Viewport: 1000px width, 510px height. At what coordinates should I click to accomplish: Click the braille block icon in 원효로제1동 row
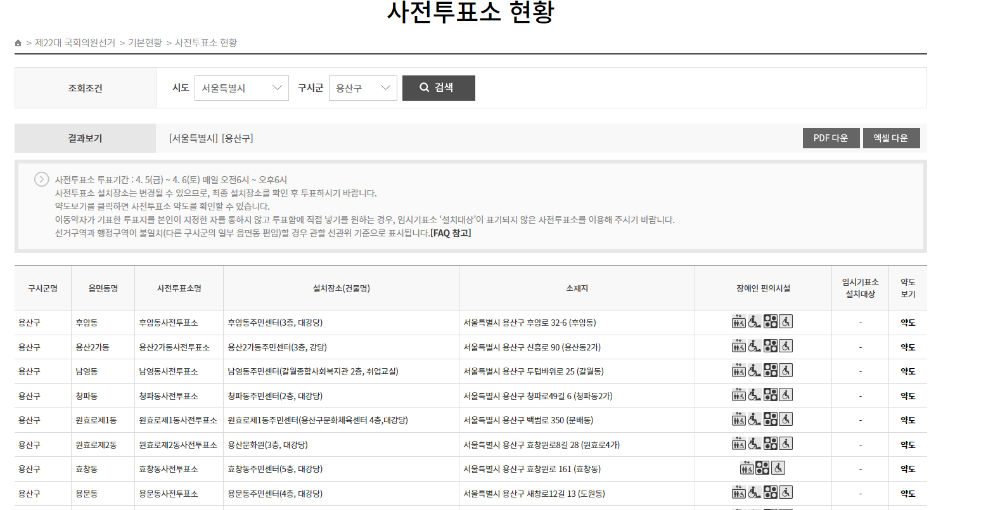[770, 419]
